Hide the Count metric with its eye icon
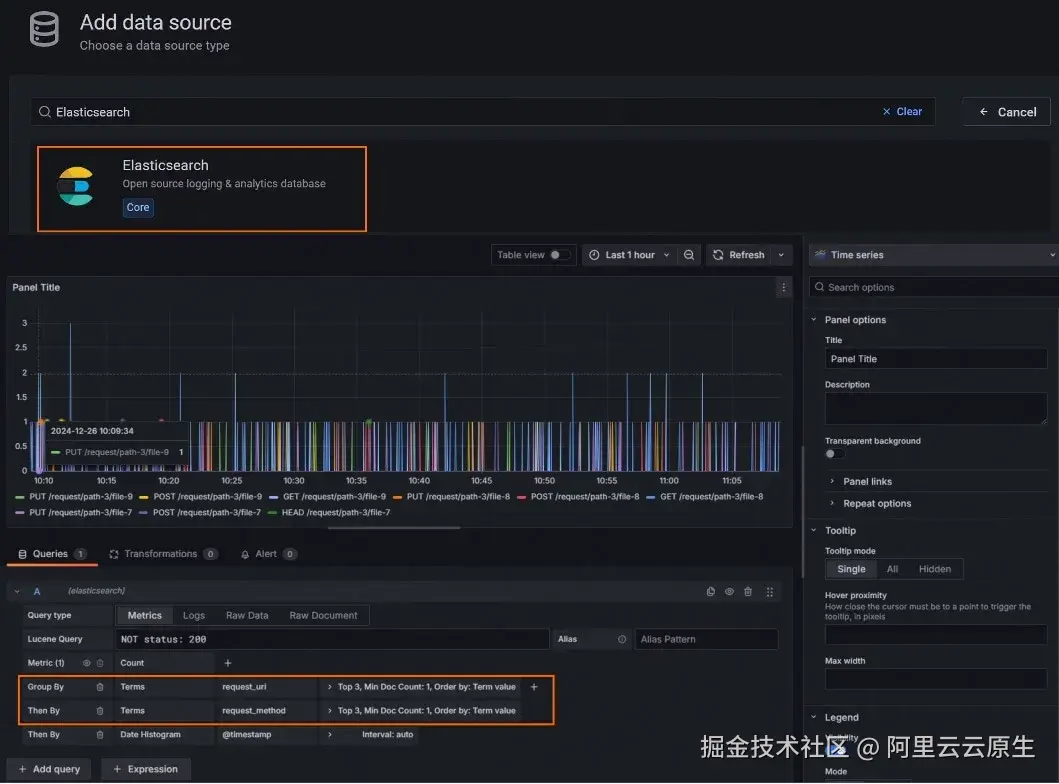 coord(86,663)
